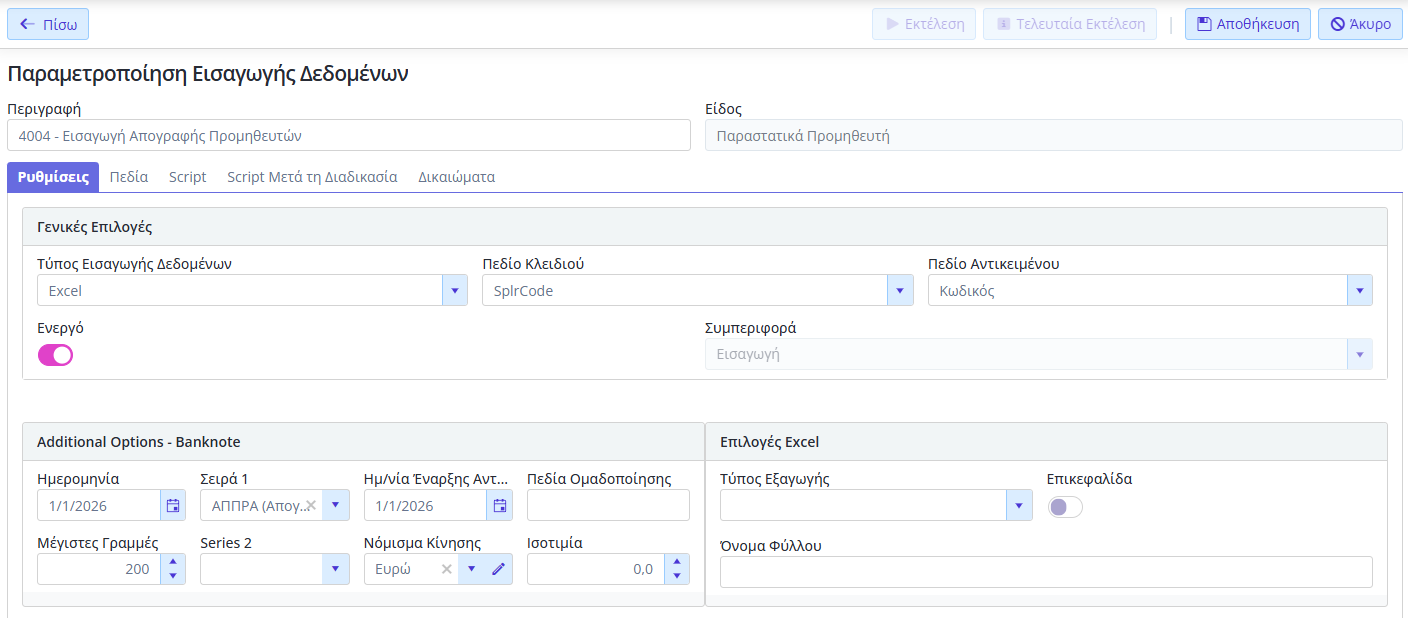Toggle the Ενεργό switch off
The image size is (1408, 618).
pos(55,355)
